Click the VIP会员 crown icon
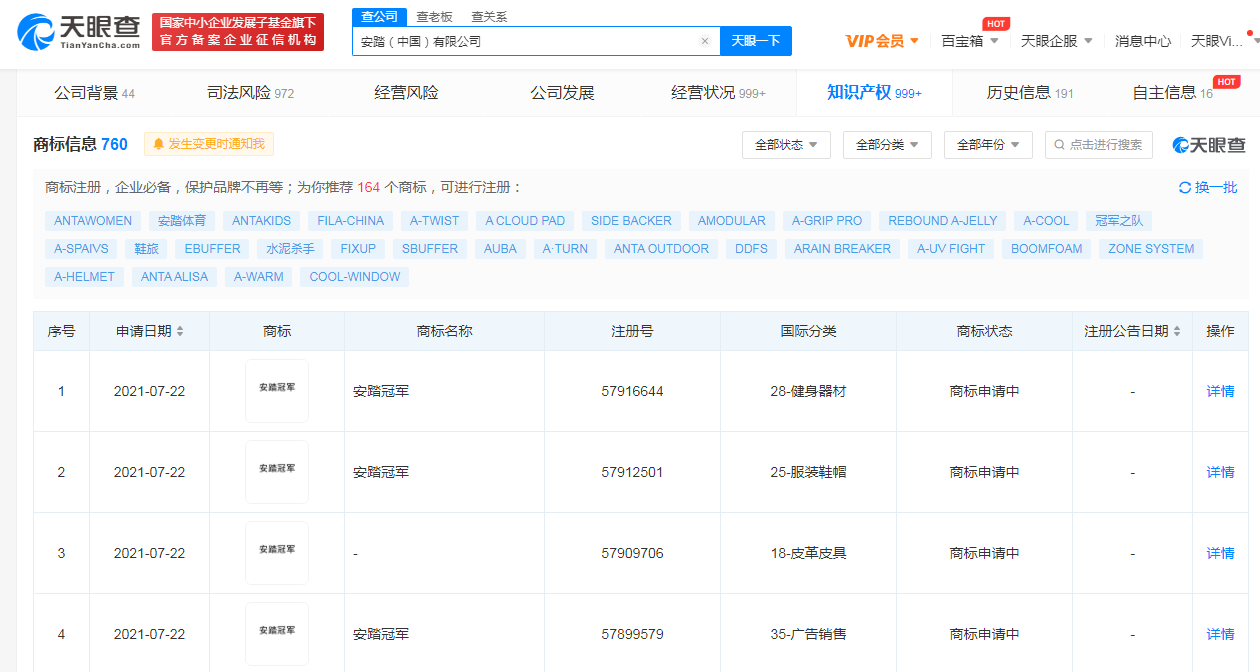This screenshot has height=672, width=1260. tap(857, 41)
